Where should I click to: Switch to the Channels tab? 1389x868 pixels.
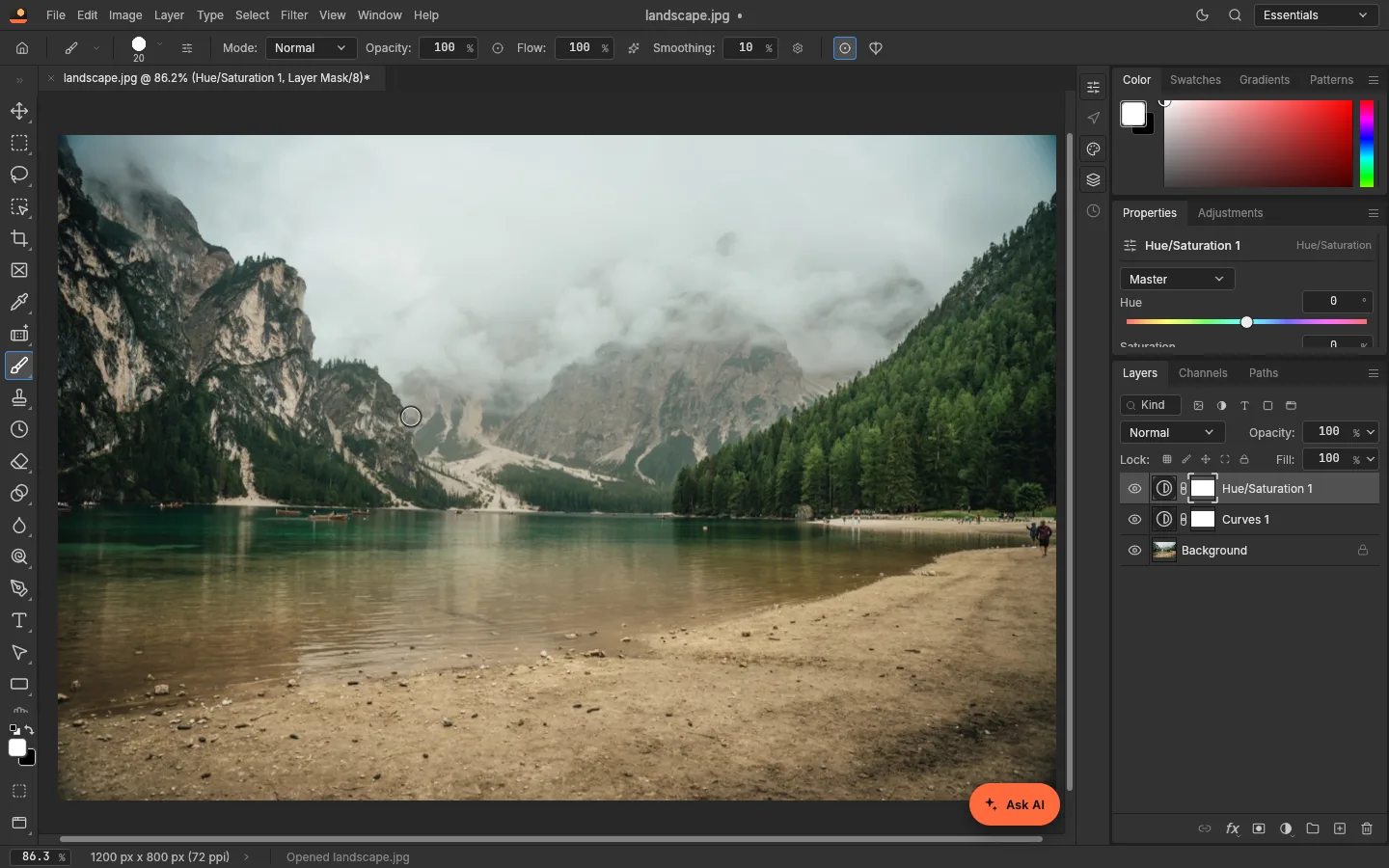(x=1203, y=373)
